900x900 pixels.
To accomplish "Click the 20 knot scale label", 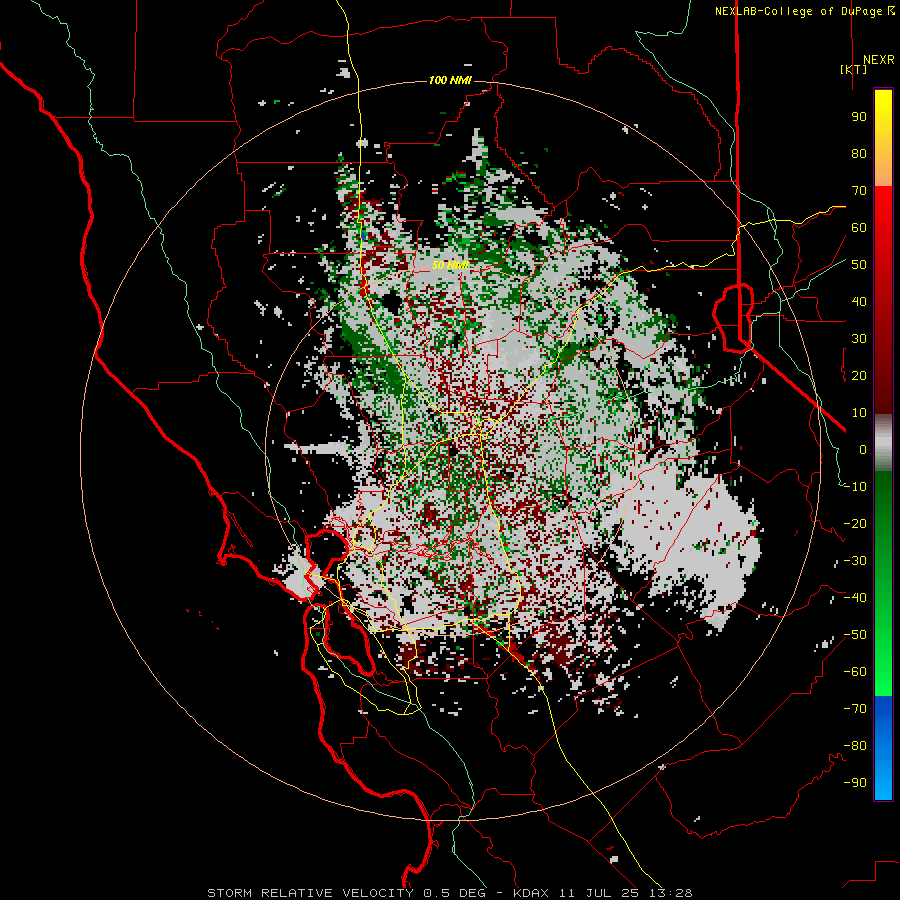I will coord(859,376).
